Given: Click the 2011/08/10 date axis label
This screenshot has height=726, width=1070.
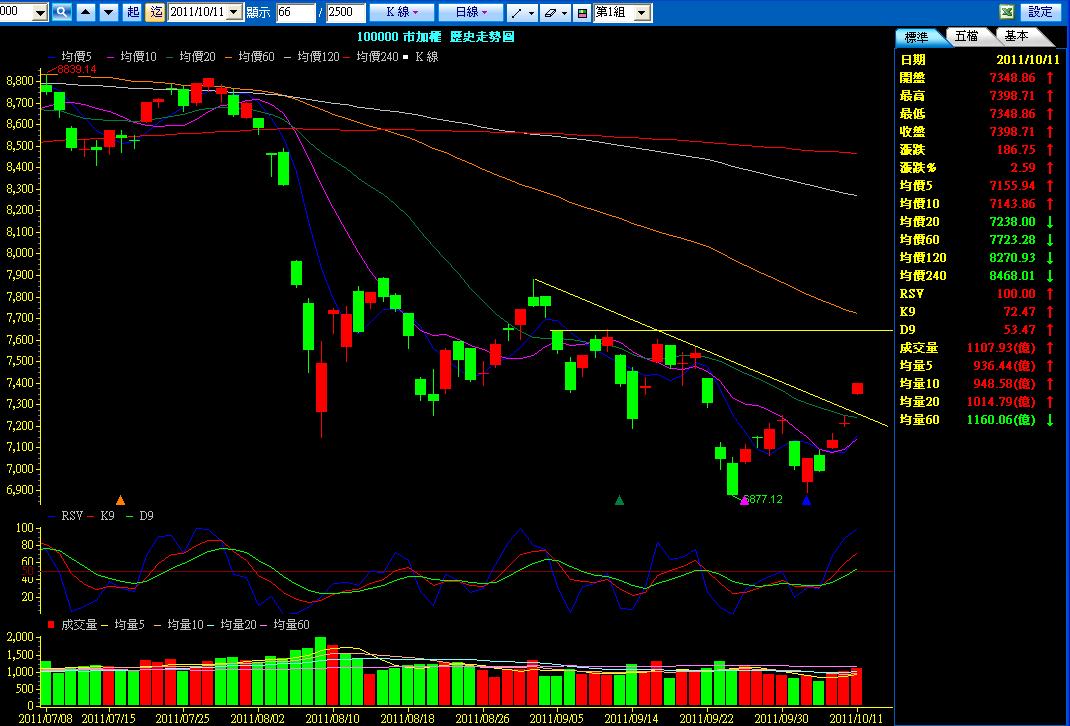Looking at the screenshot, I should pos(332,718).
